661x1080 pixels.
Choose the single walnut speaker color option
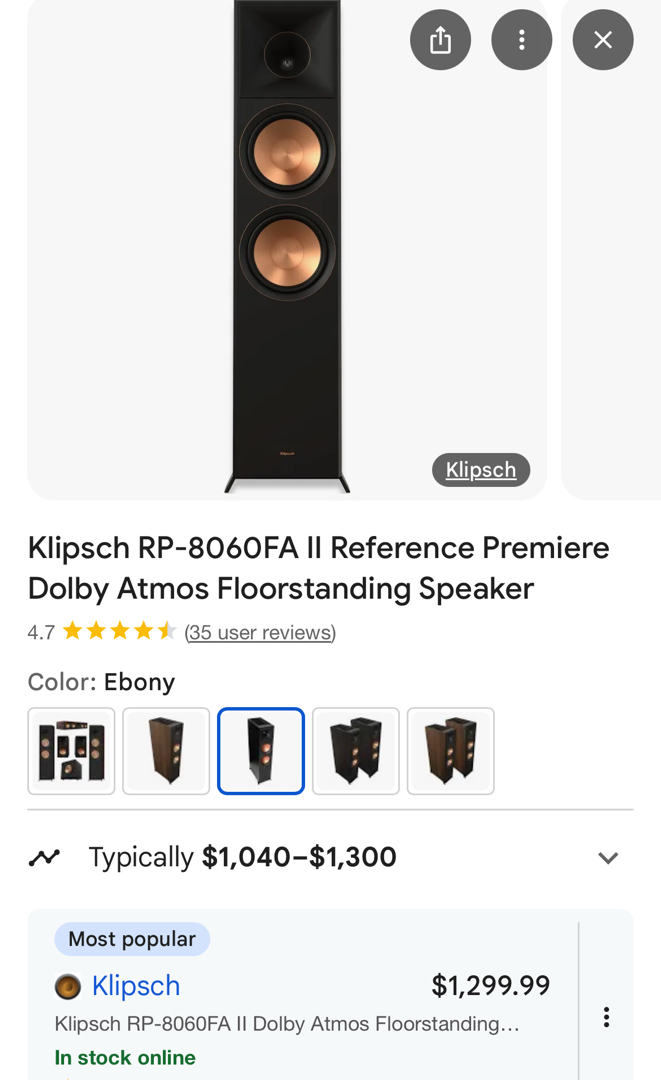[x=166, y=751]
